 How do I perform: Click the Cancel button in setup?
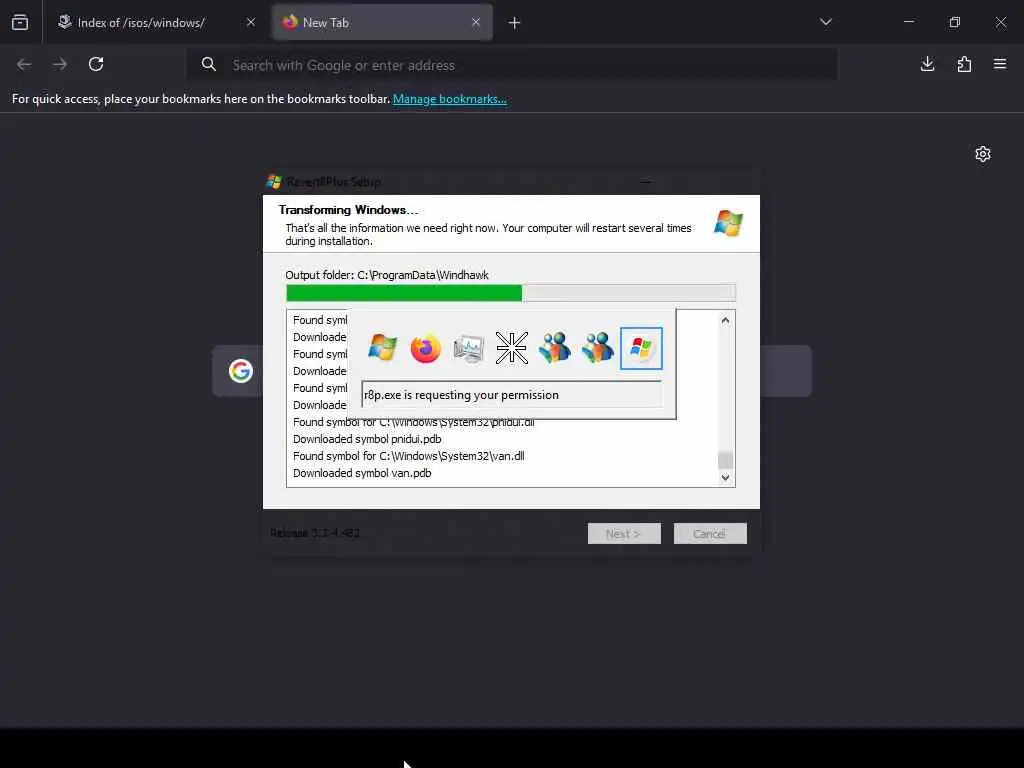pyautogui.click(x=710, y=534)
